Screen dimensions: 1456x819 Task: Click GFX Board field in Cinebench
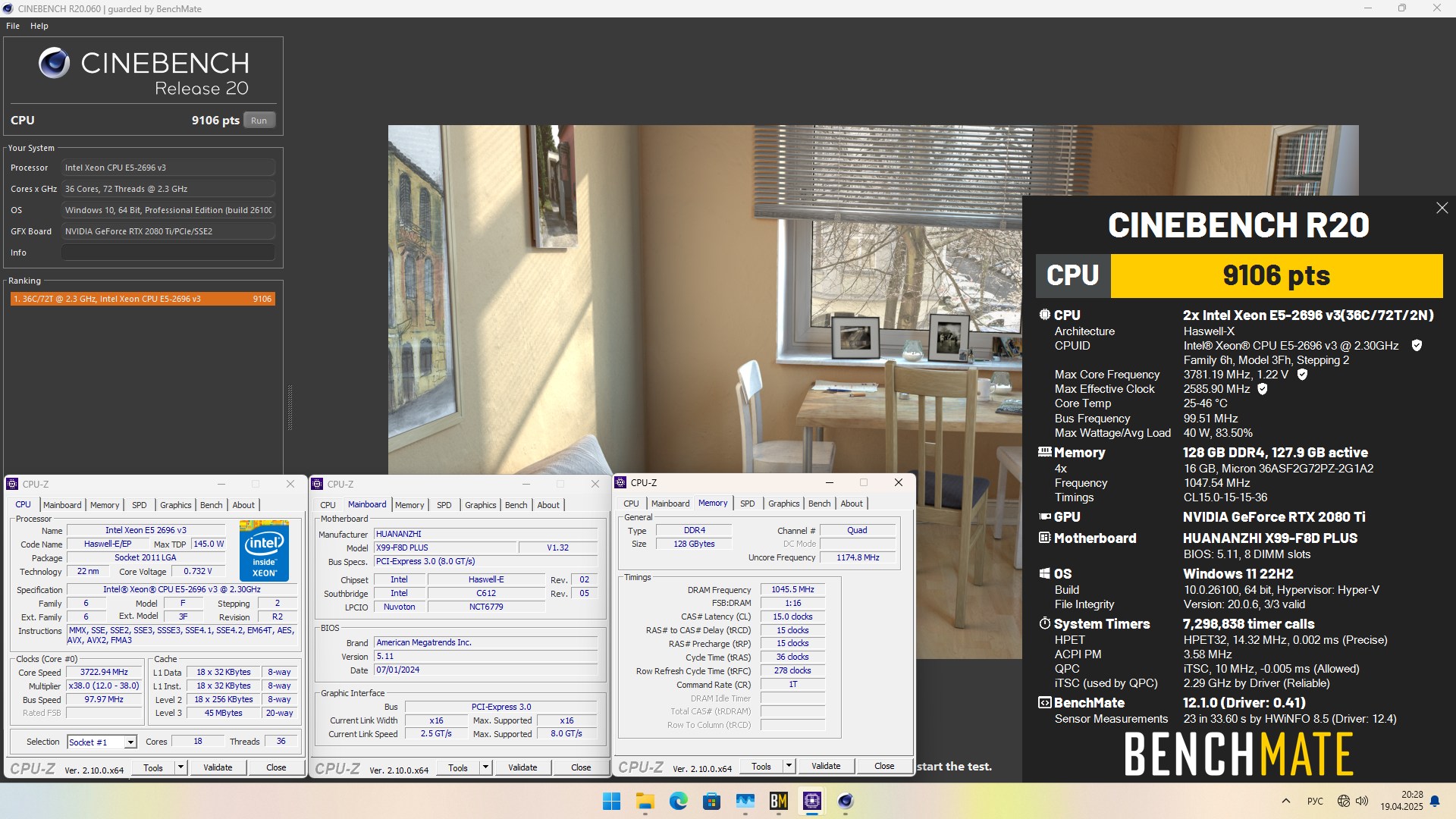coord(168,231)
